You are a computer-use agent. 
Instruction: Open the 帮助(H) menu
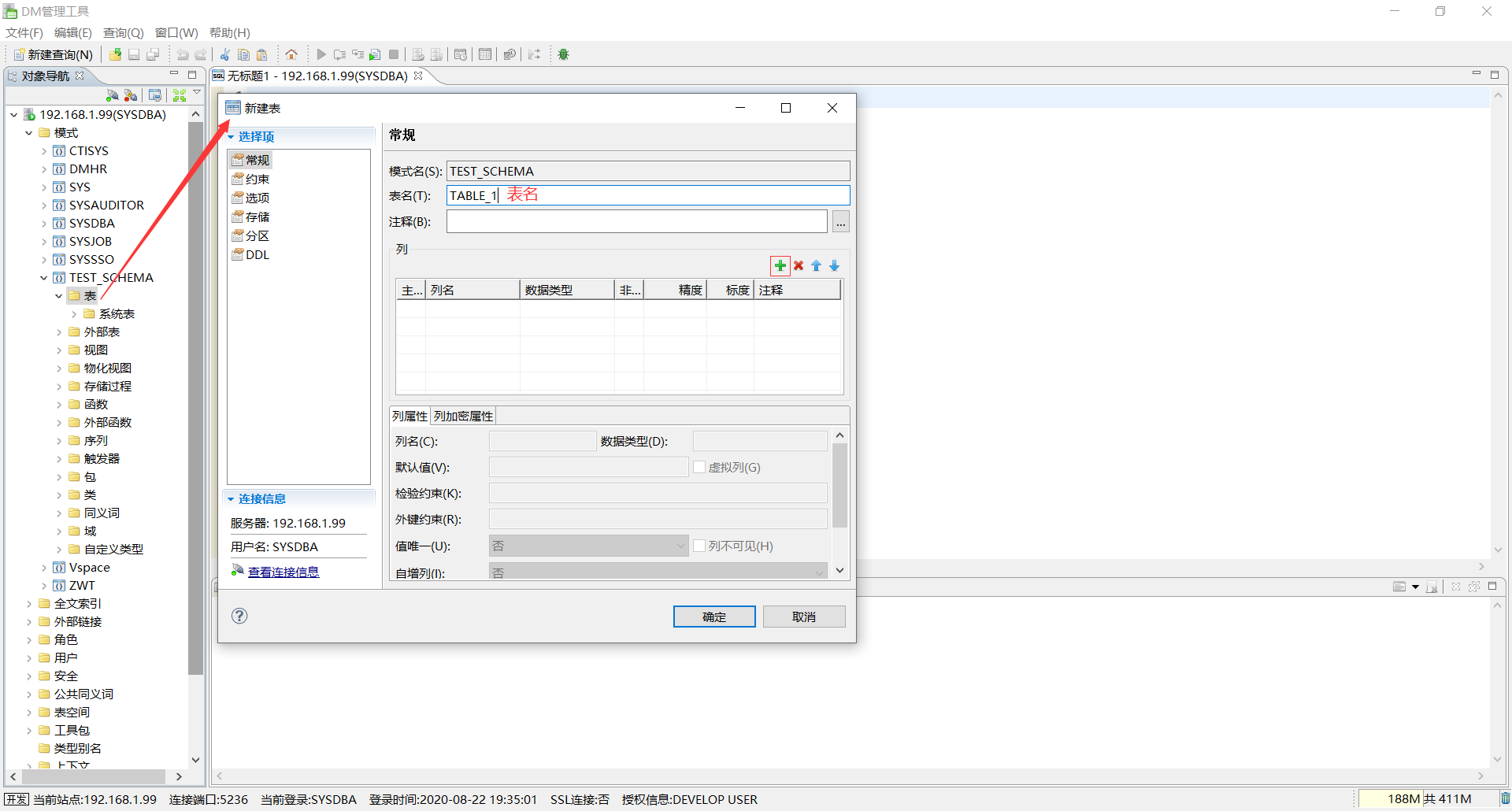tap(230, 33)
